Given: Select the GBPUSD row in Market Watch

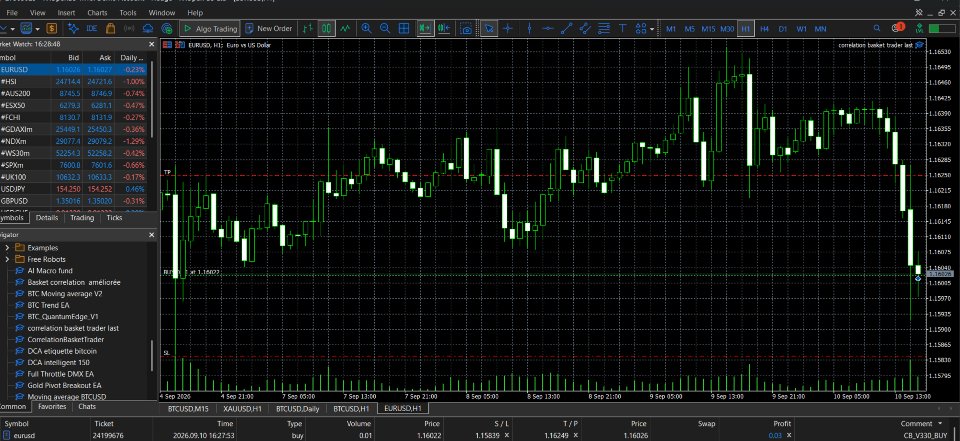Looking at the screenshot, I should tap(73, 201).
